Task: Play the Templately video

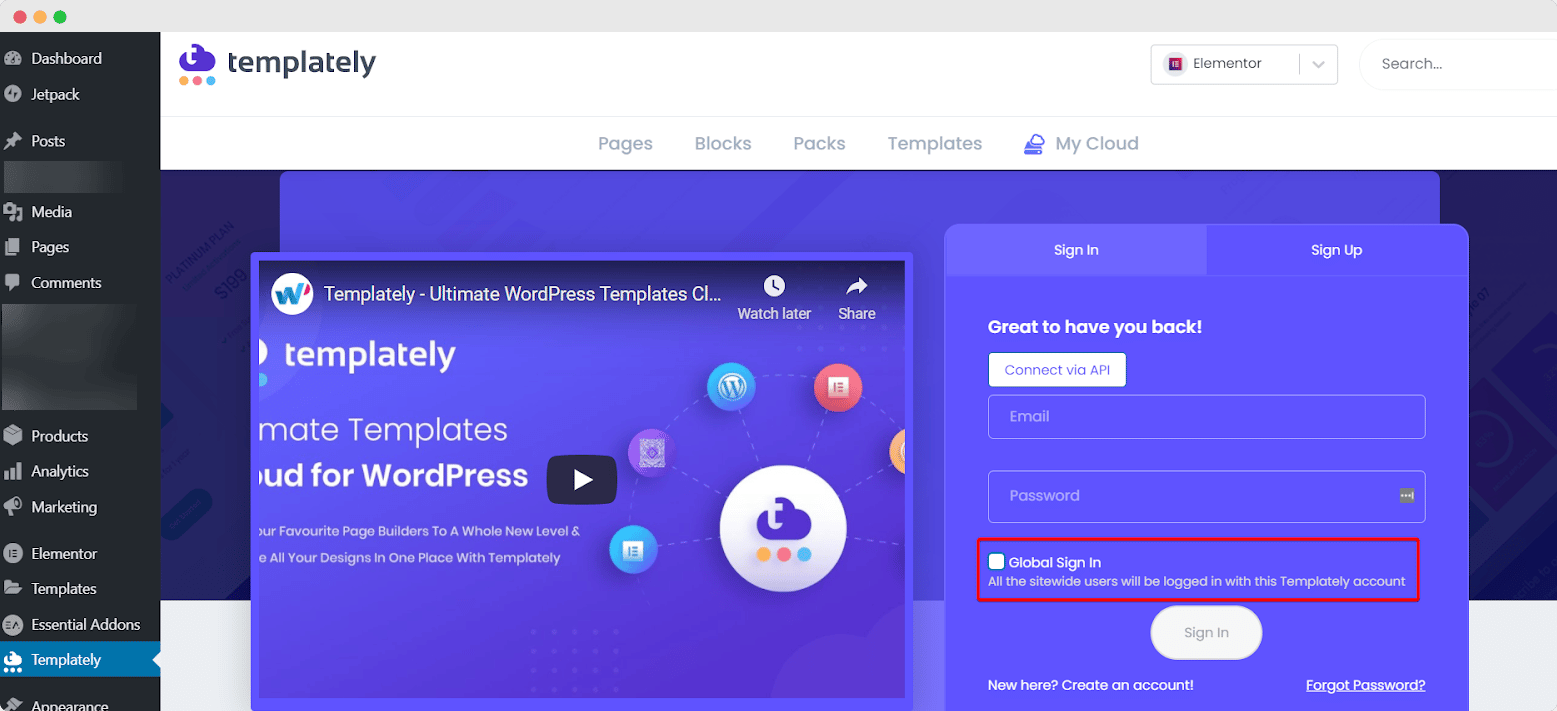Action: (582, 480)
